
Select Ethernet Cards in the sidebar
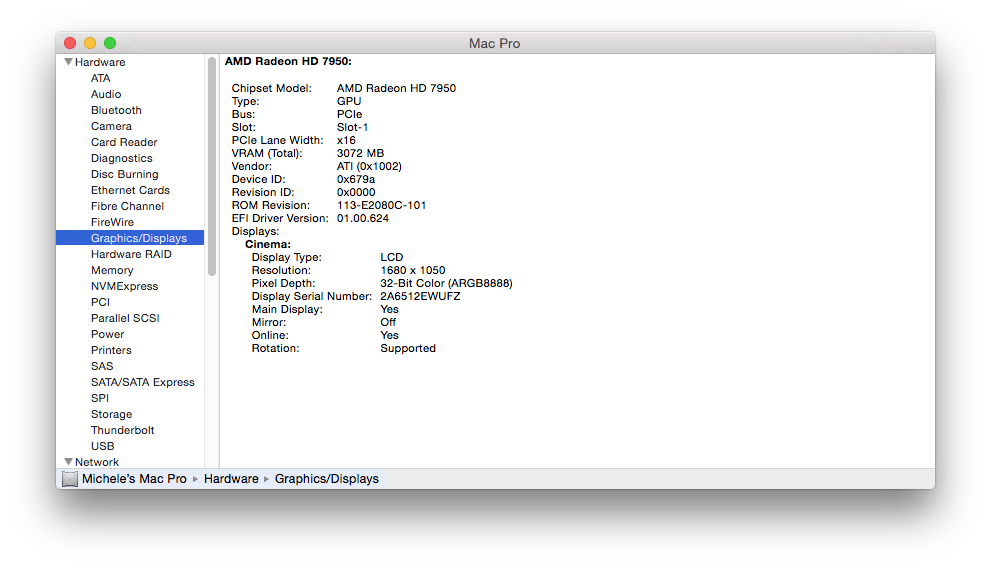130,190
